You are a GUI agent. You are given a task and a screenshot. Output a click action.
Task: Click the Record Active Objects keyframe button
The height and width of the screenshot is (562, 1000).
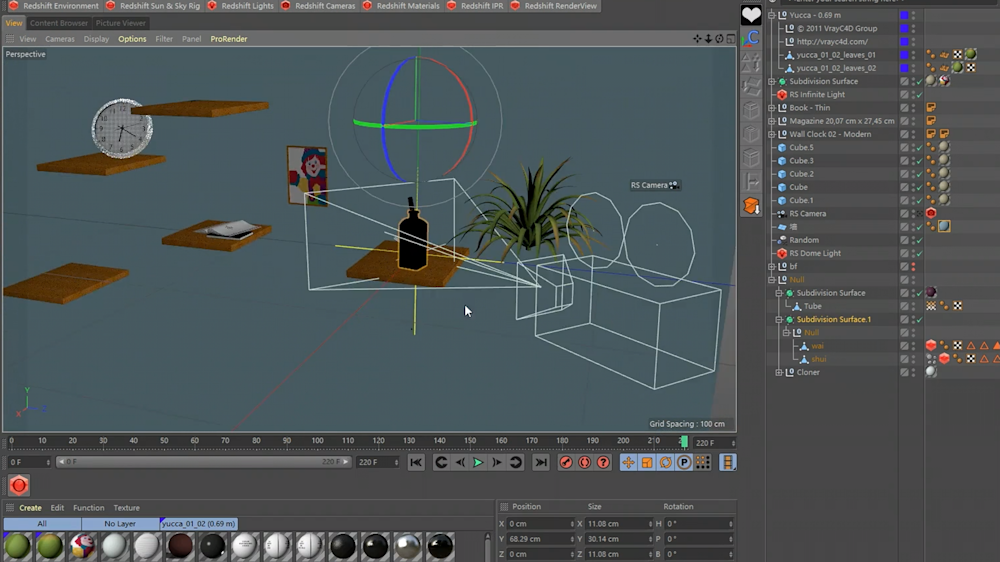coord(566,462)
